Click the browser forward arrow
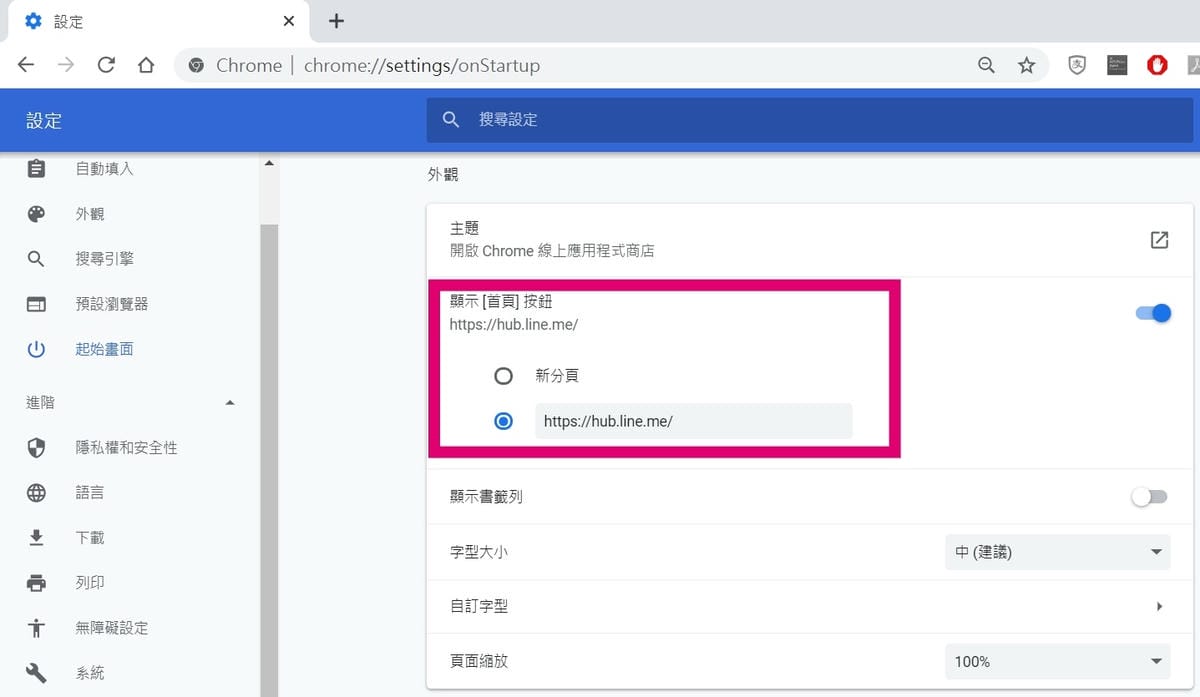This screenshot has height=697, width=1200. click(66, 65)
